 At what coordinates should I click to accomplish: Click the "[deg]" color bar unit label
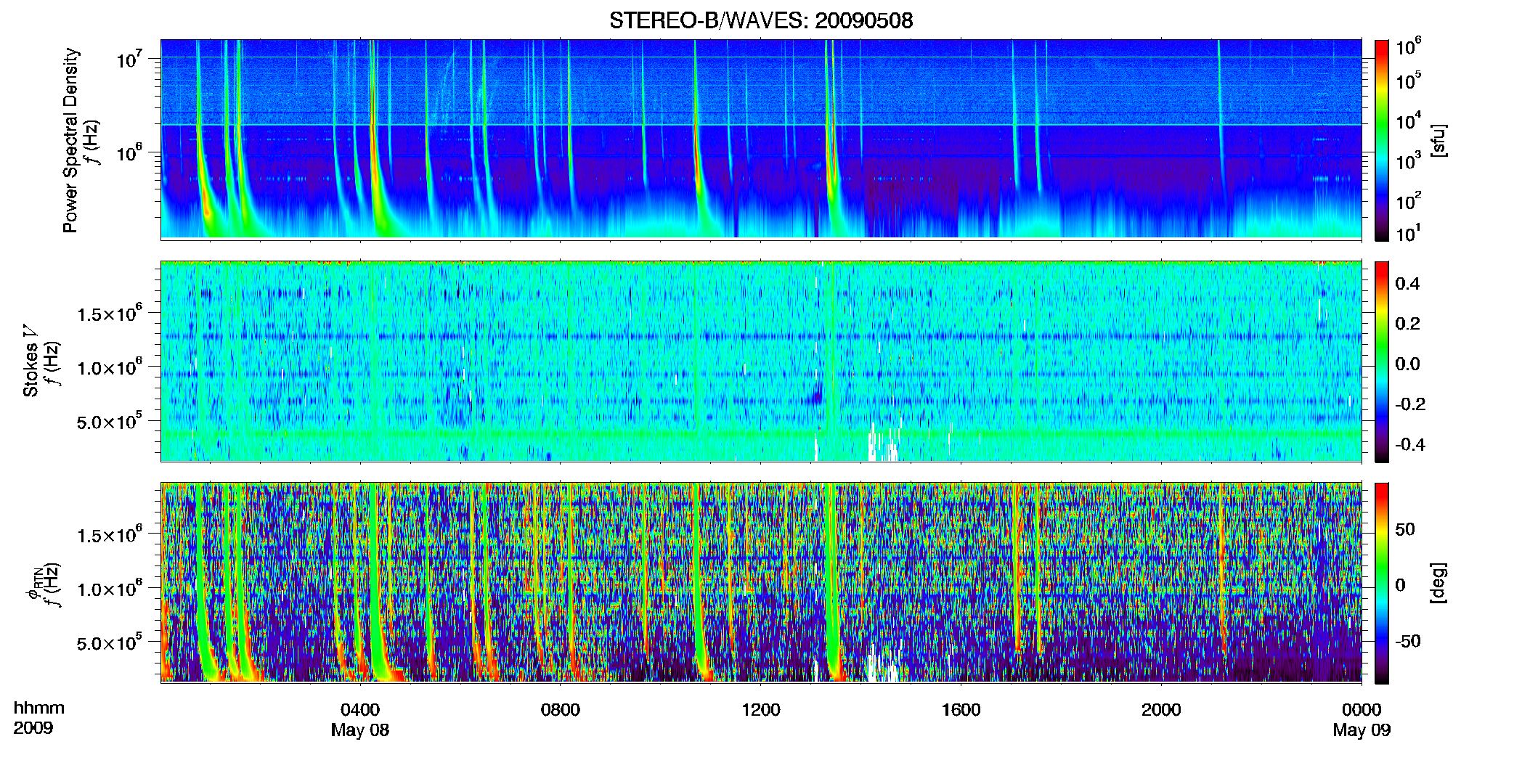point(1438,583)
